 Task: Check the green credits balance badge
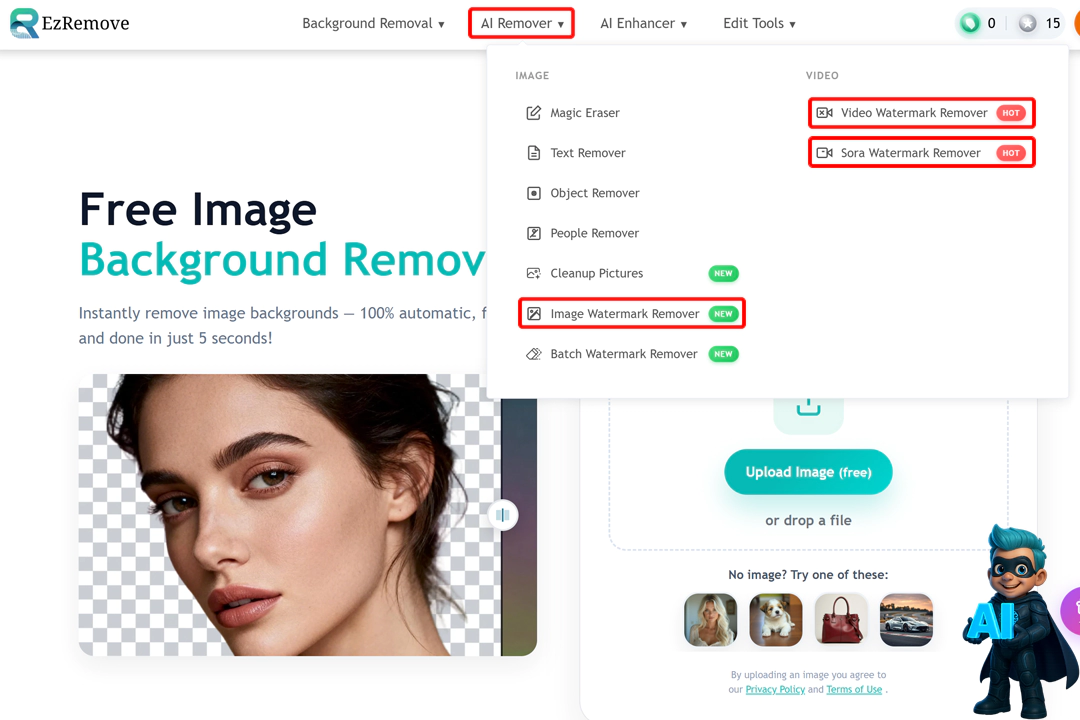(977, 22)
